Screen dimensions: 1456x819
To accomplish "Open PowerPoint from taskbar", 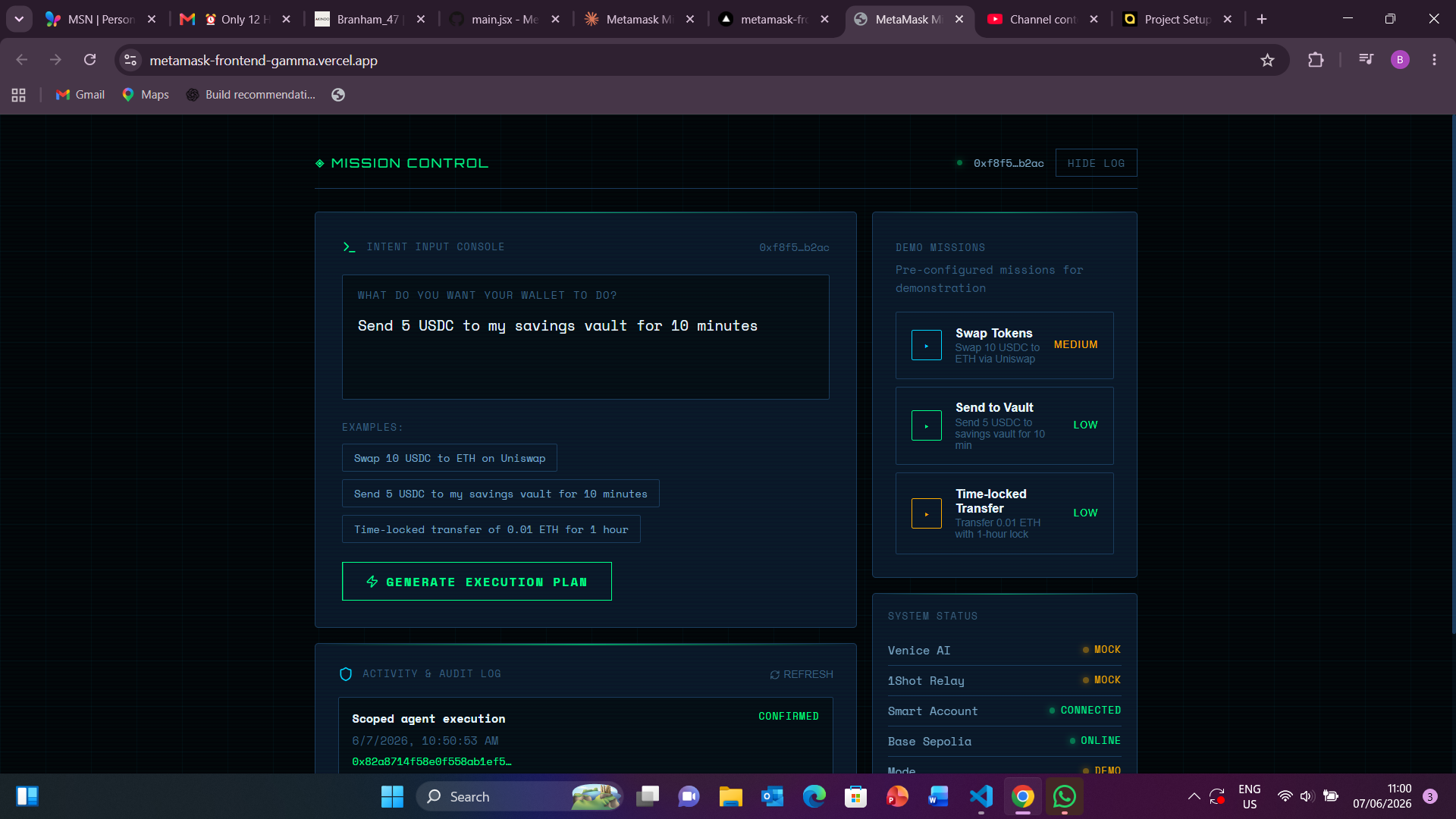I will tap(897, 796).
